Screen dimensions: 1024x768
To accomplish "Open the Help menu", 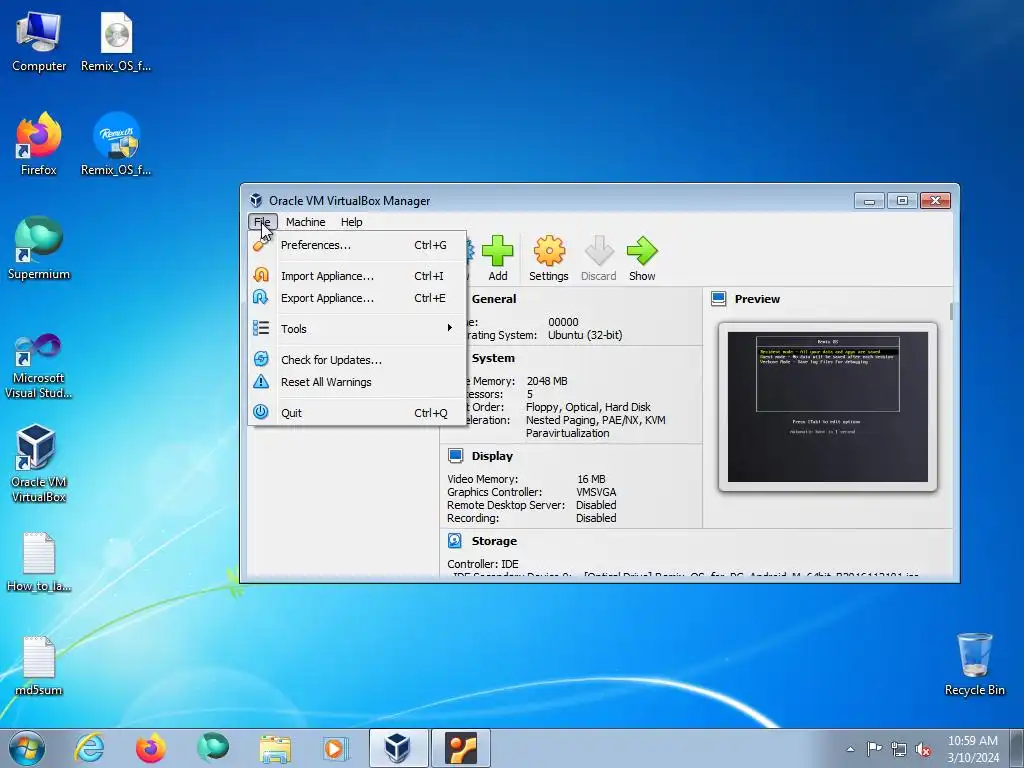I will coord(351,222).
